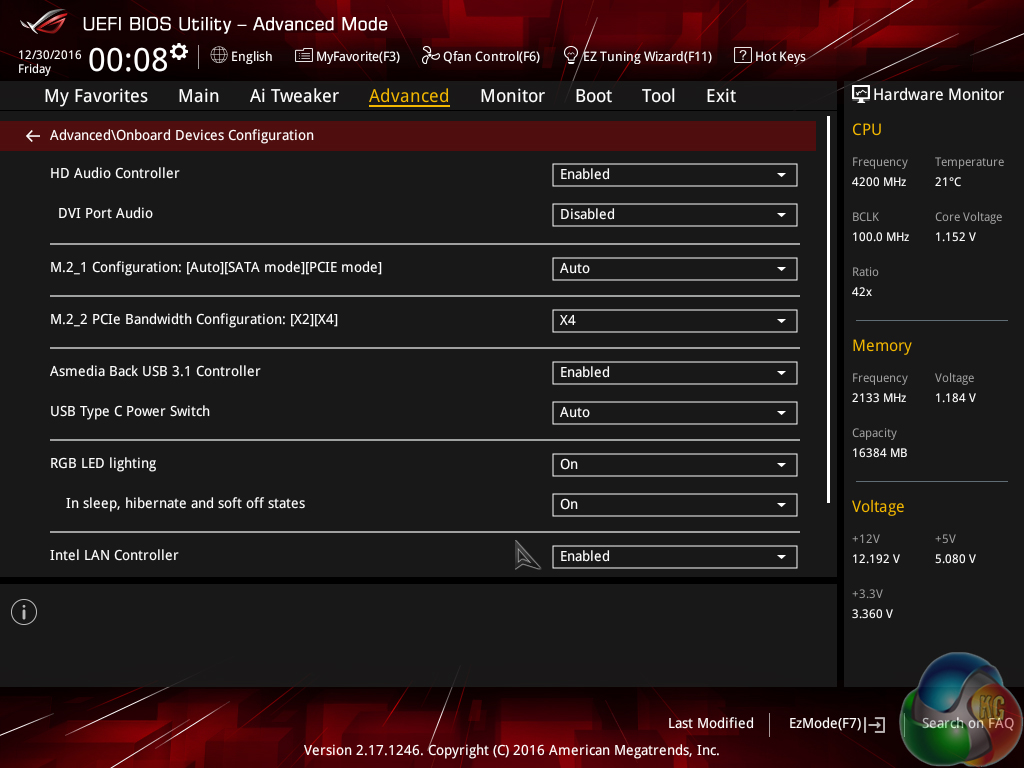The height and width of the screenshot is (768, 1024).
Task: Click the +12V 12.192 V reading
Action: pos(875,559)
